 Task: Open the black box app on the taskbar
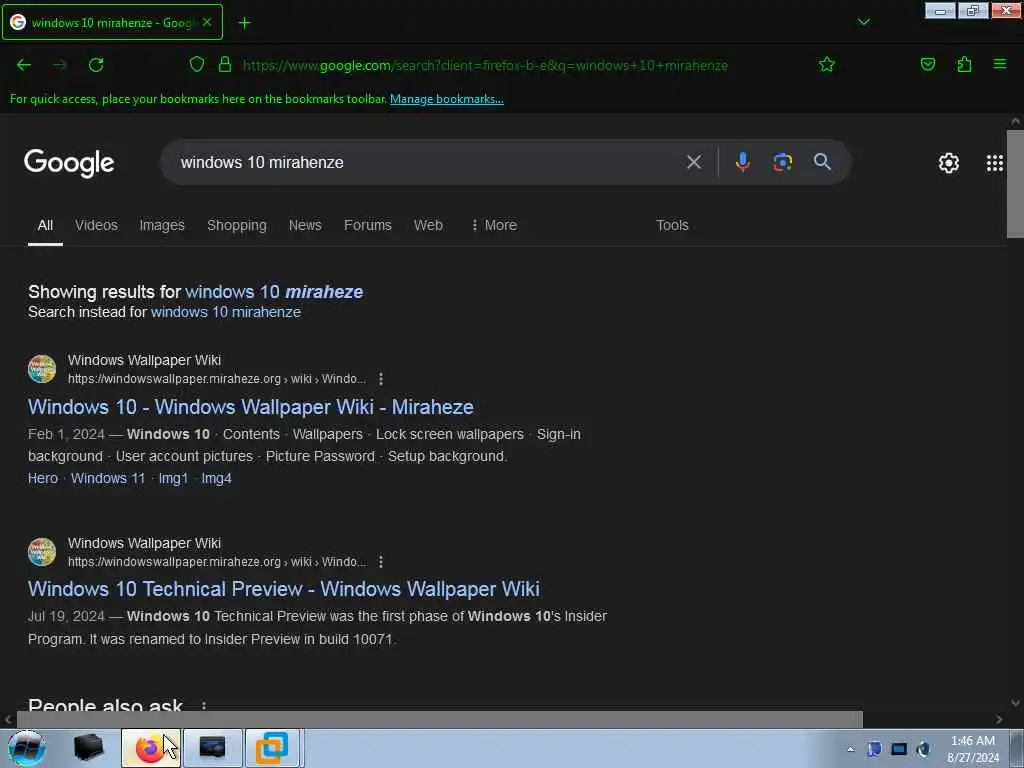tap(89, 748)
